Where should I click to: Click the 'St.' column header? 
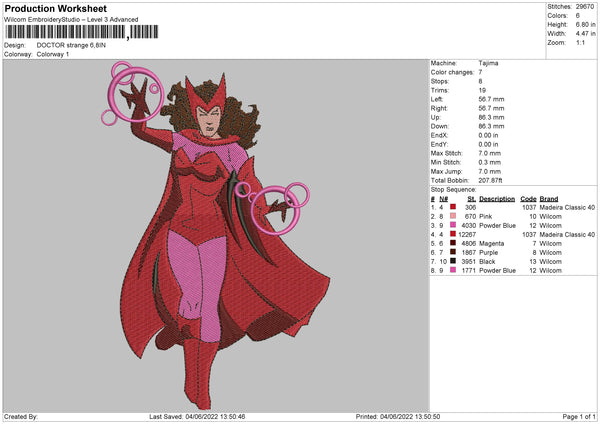471,199
